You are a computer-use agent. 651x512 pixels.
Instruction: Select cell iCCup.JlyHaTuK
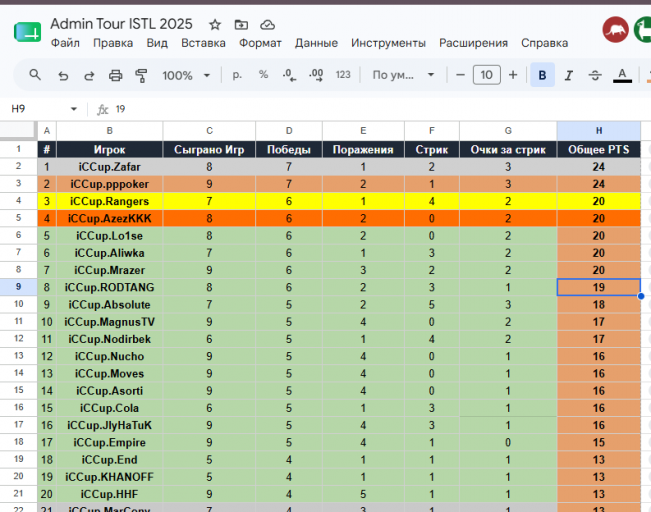(110, 425)
